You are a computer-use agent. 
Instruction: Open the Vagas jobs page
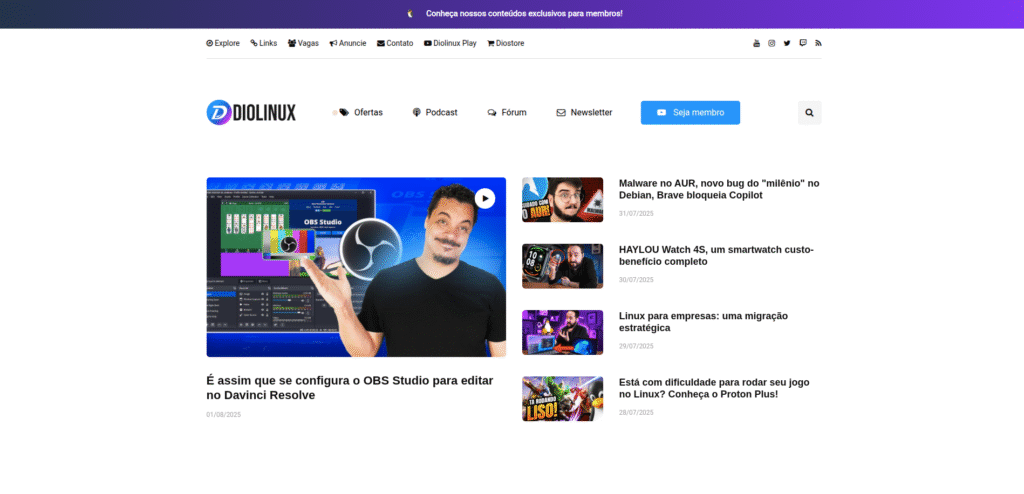point(303,43)
